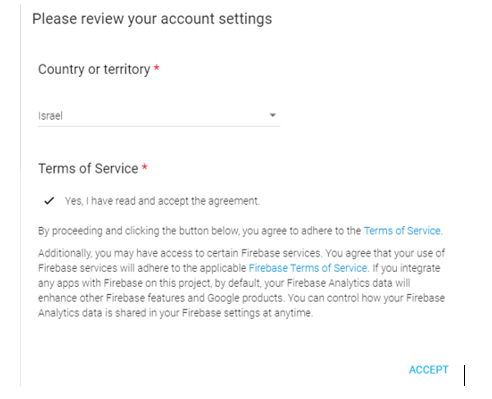This screenshot has height=399, width=492.
Task: Open the Firebase Terms of Service link
Action: [x=308, y=268]
